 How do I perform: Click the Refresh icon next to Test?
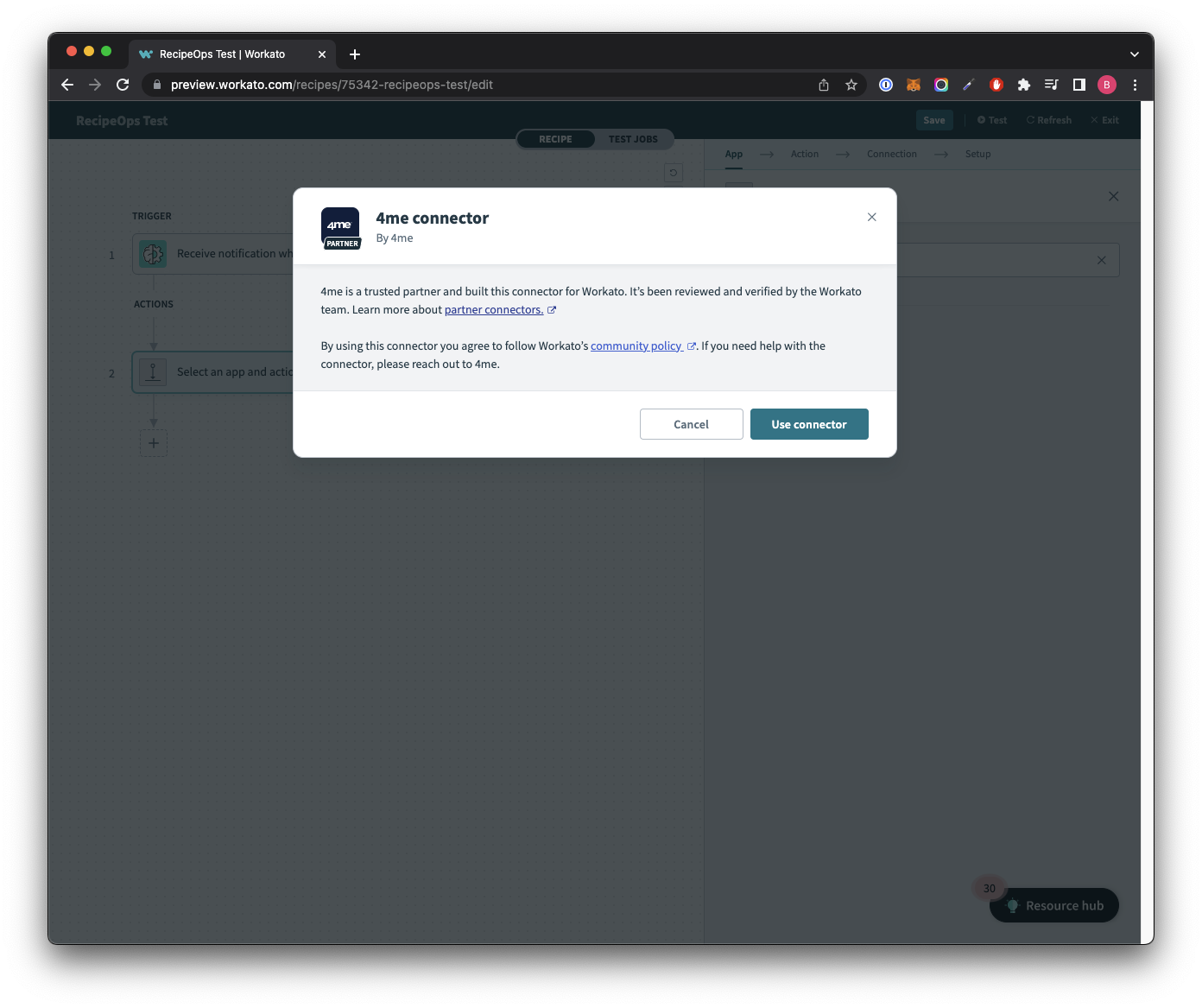point(1028,119)
